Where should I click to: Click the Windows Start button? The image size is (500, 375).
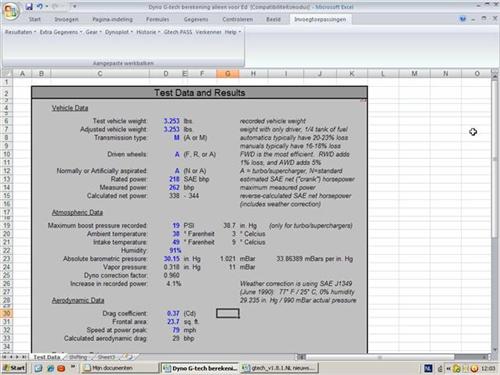click(14, 368)
